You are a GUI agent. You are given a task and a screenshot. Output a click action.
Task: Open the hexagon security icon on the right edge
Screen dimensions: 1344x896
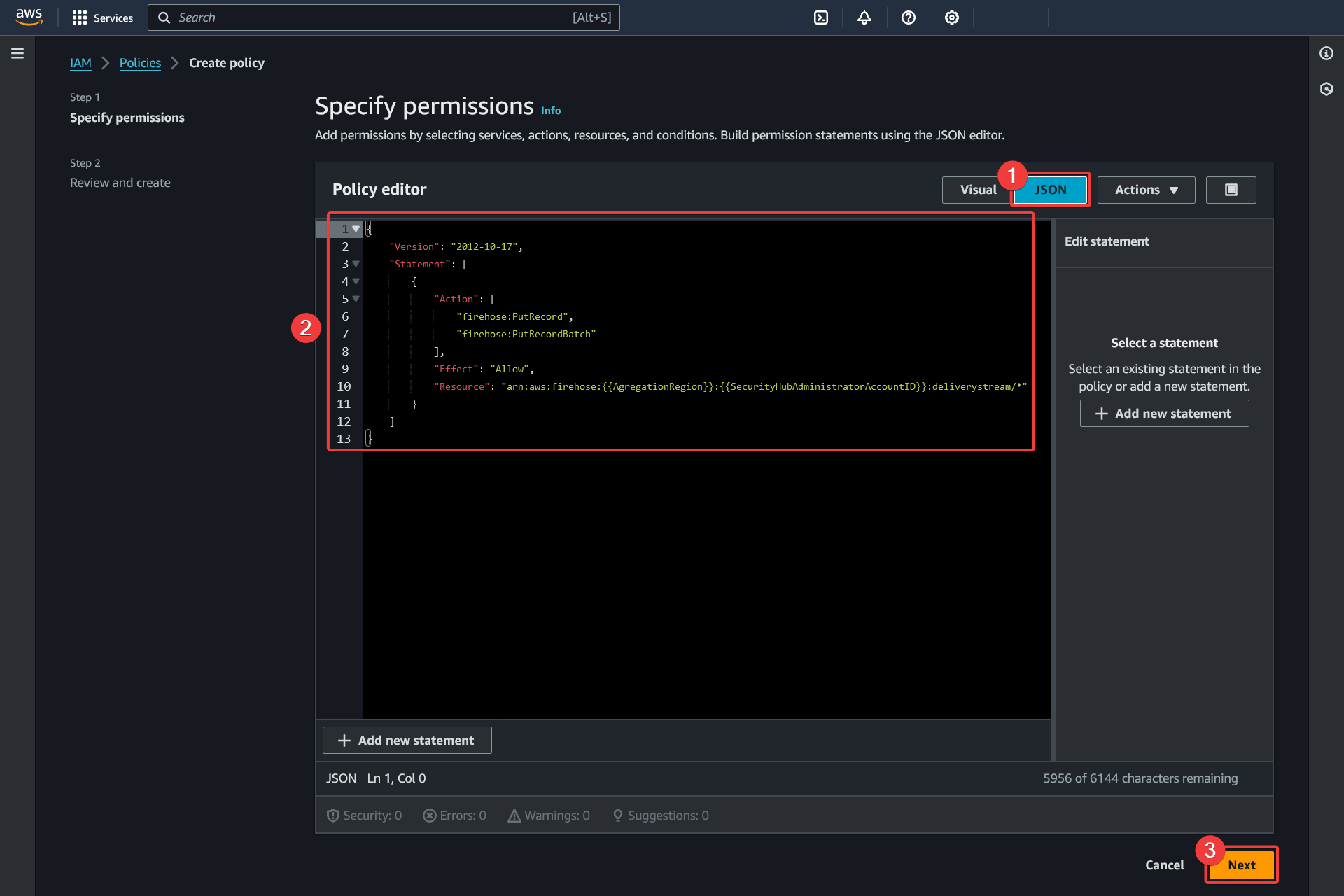click(1326, 89)
